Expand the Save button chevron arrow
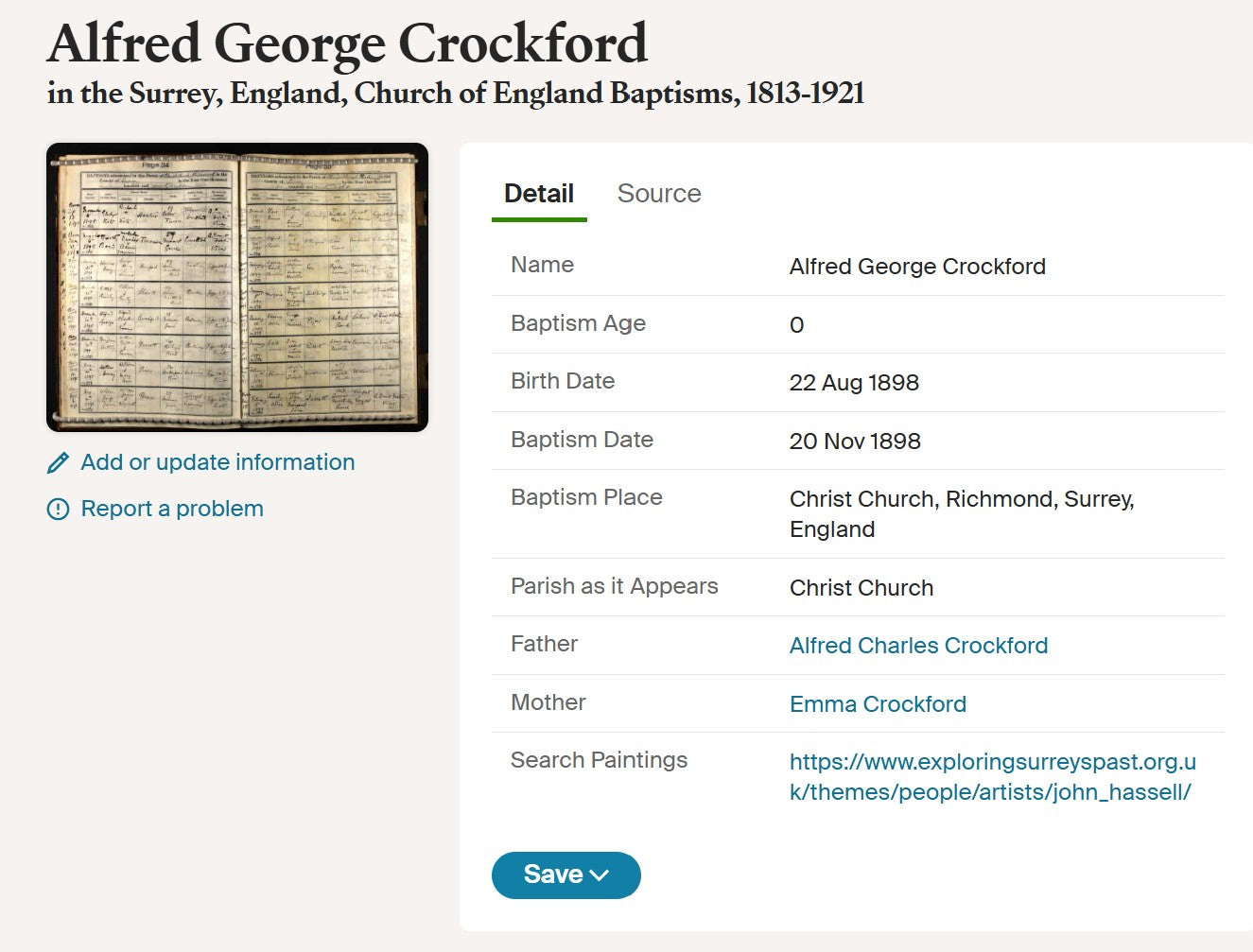This screenshot has width=1253, height=952. (x=600, y=875)
